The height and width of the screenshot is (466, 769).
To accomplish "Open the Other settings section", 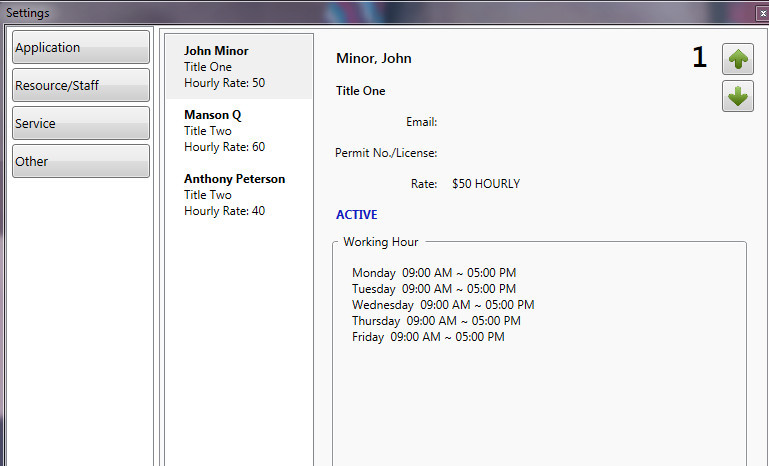I will 81,161.
